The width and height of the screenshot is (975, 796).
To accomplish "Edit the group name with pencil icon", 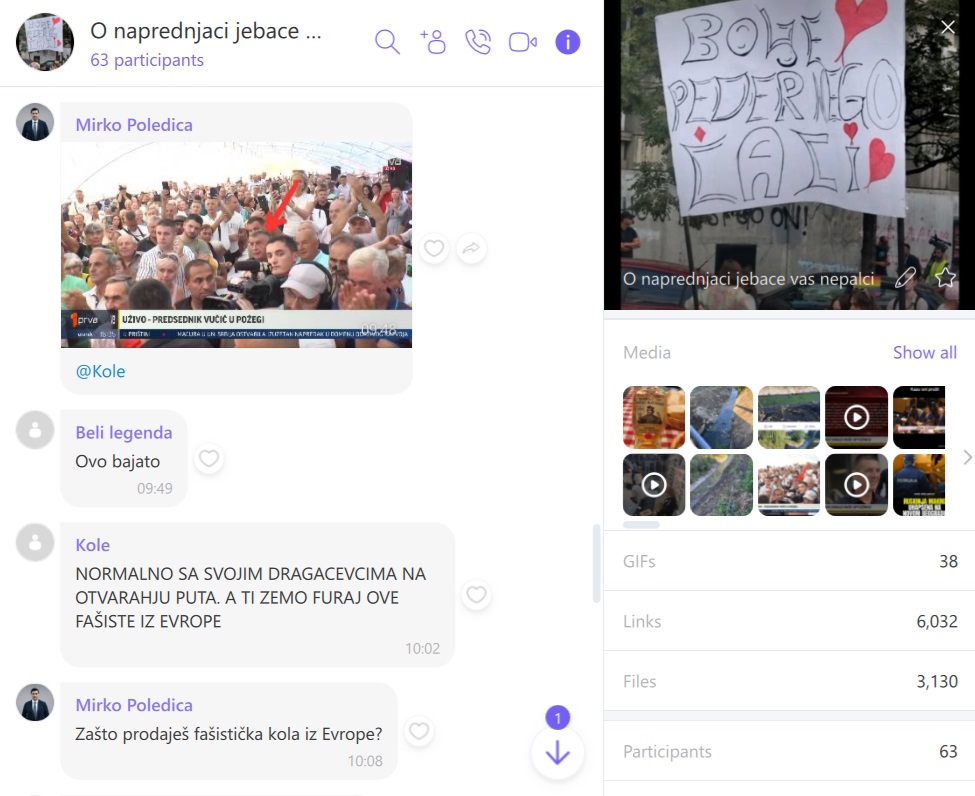I will point(905,277).
